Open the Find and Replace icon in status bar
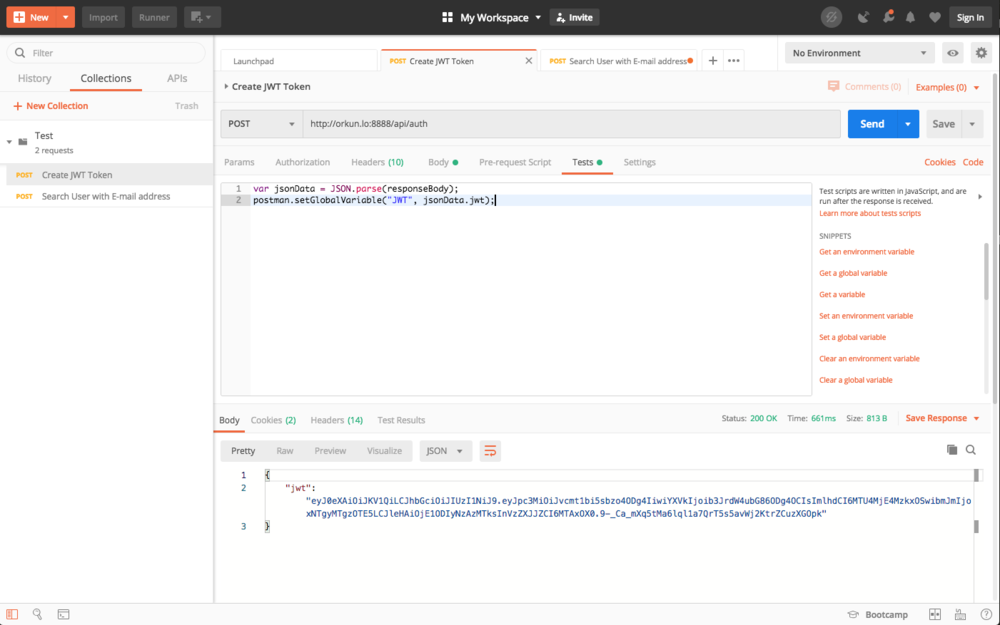The width and height of the screenshot is (1000, 625). click(37, 614)
